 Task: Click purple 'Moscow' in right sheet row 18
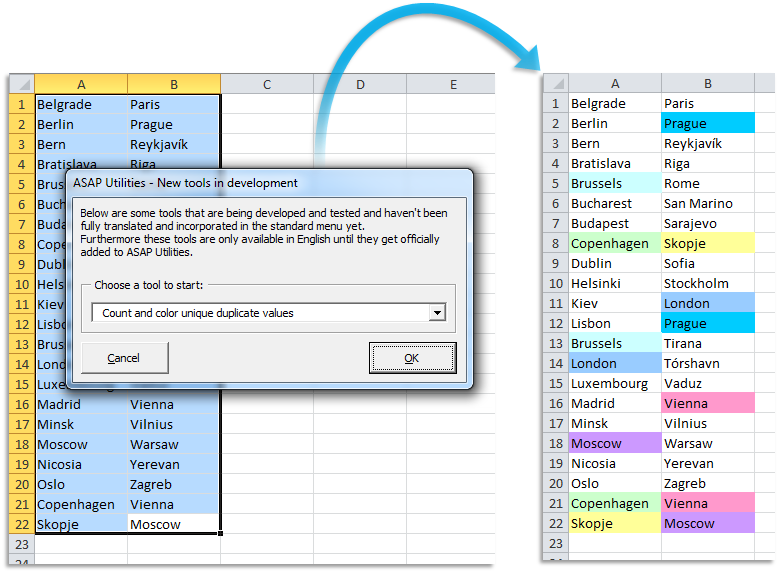[x=615, y=443]
